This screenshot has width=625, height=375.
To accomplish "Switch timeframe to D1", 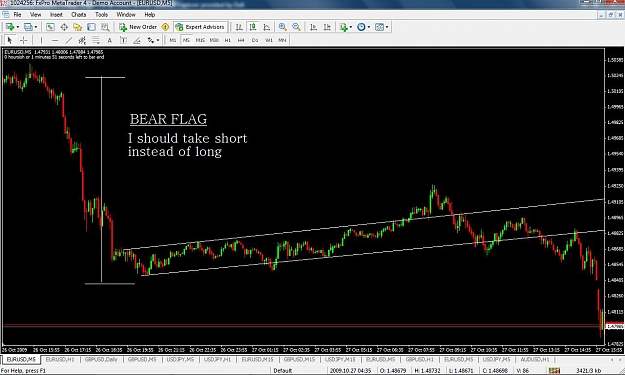I will (255, 40).
